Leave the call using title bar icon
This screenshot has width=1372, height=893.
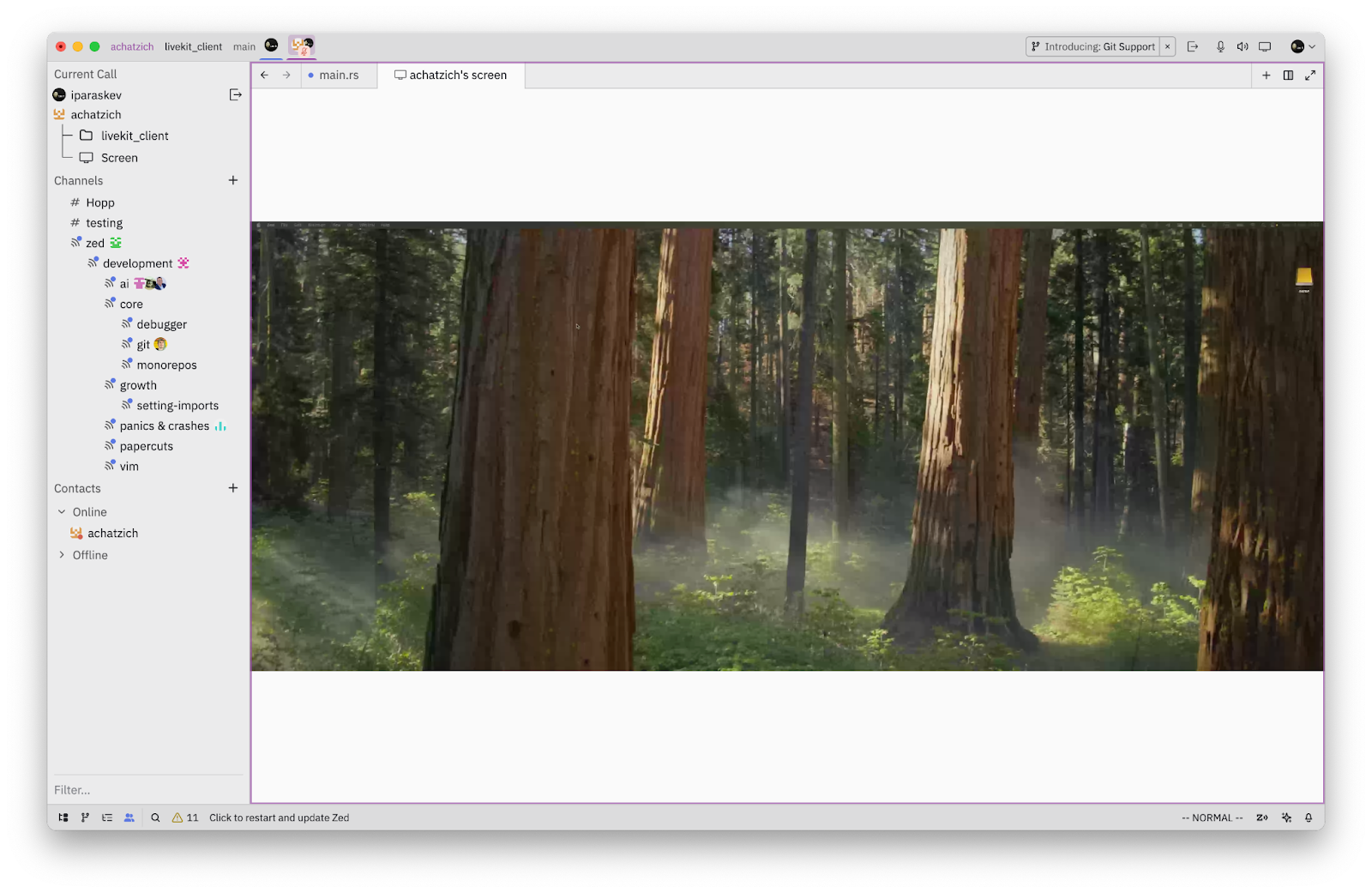(1193, 46)
